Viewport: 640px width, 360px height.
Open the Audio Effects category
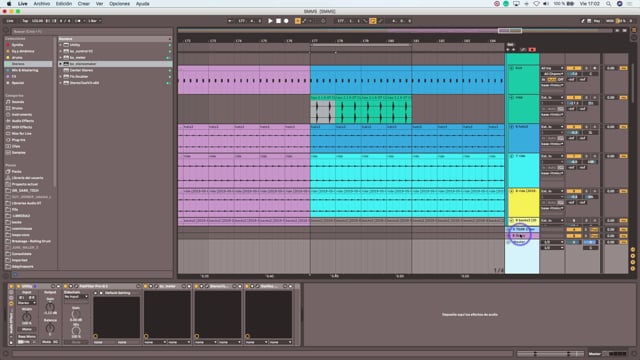23,121
